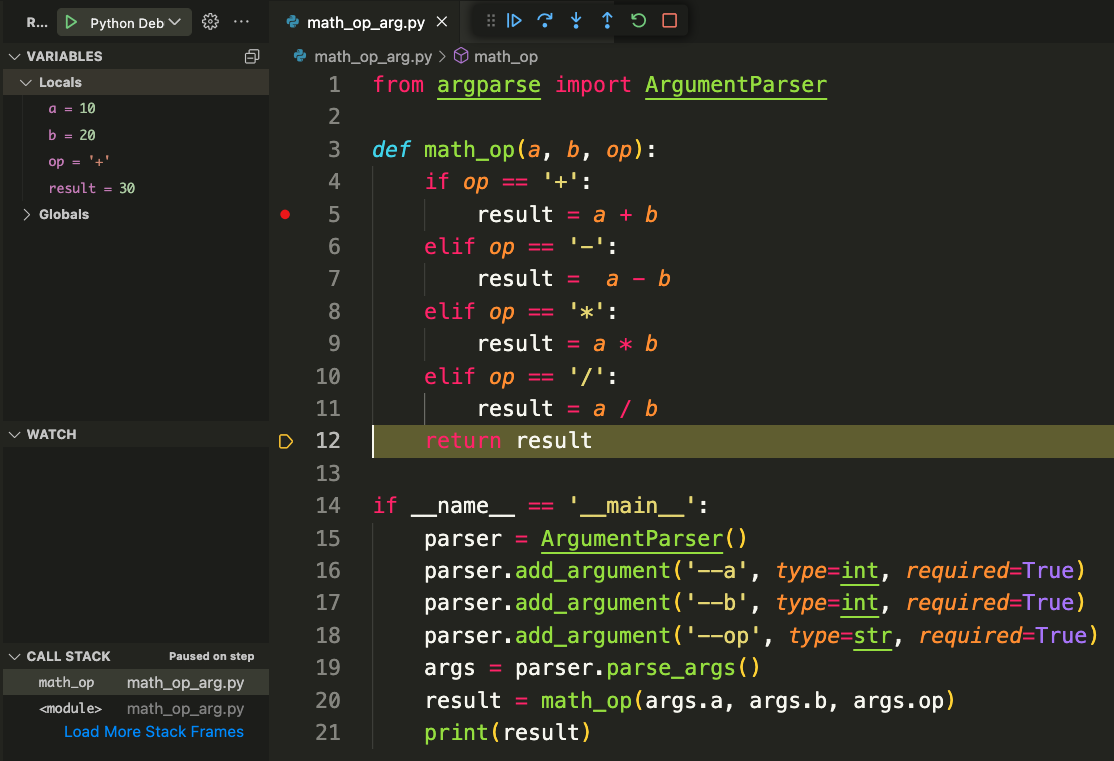Image resolution: width=1114 pixels, height=761 pixels.
Task: Select the math_op stack frame
Action: click(136, 683)
